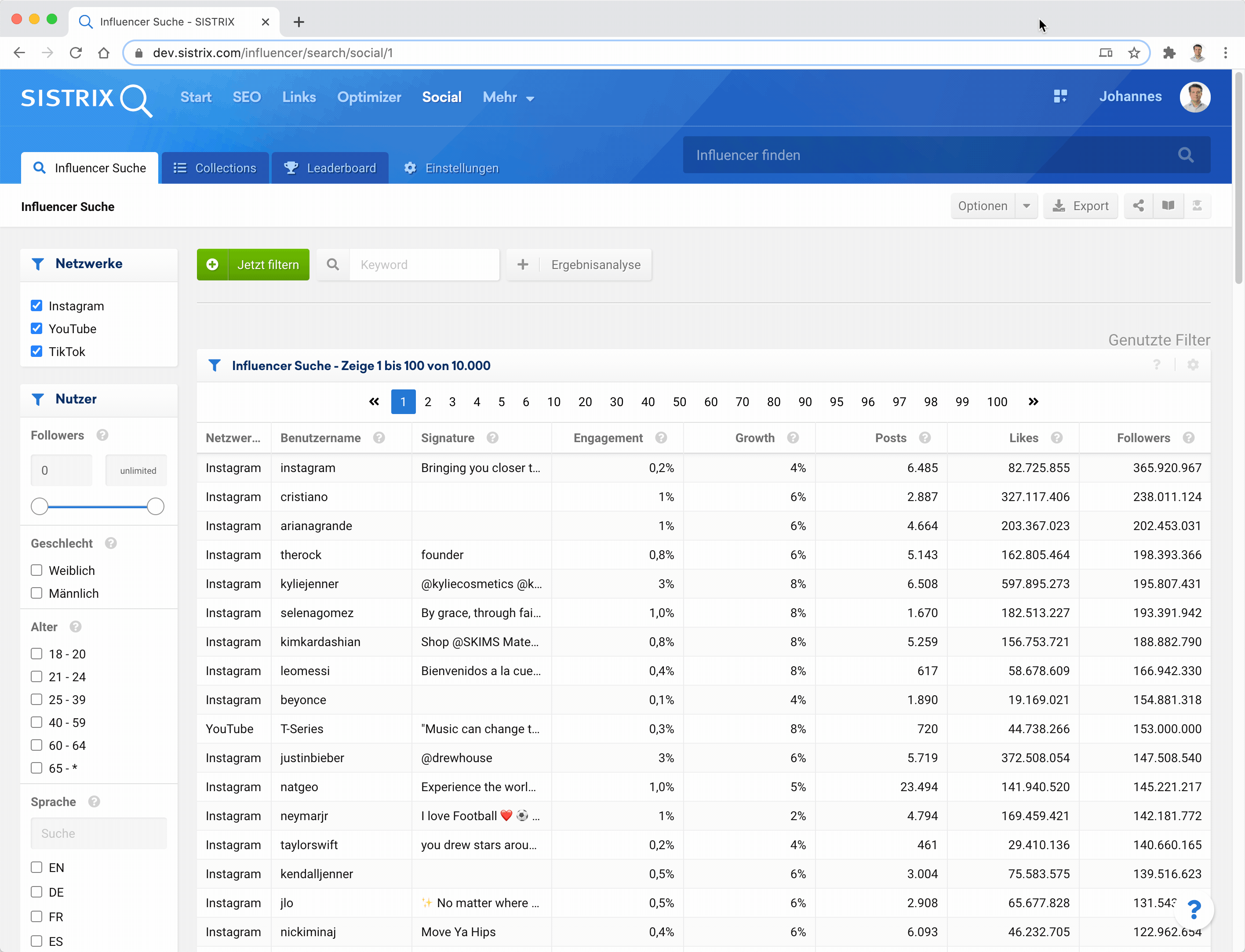Click the search magnifier in Influencer finden
The image size is (1245, 952).
[1186, 155]
